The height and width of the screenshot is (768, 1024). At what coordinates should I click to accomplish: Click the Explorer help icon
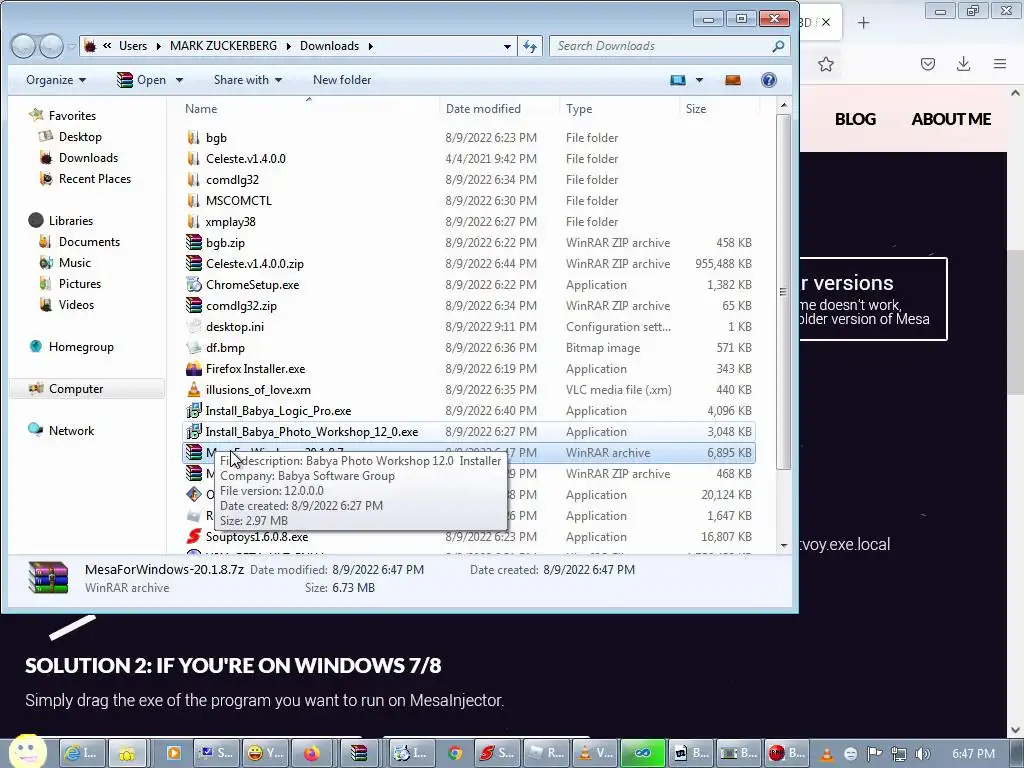(769, 80)
